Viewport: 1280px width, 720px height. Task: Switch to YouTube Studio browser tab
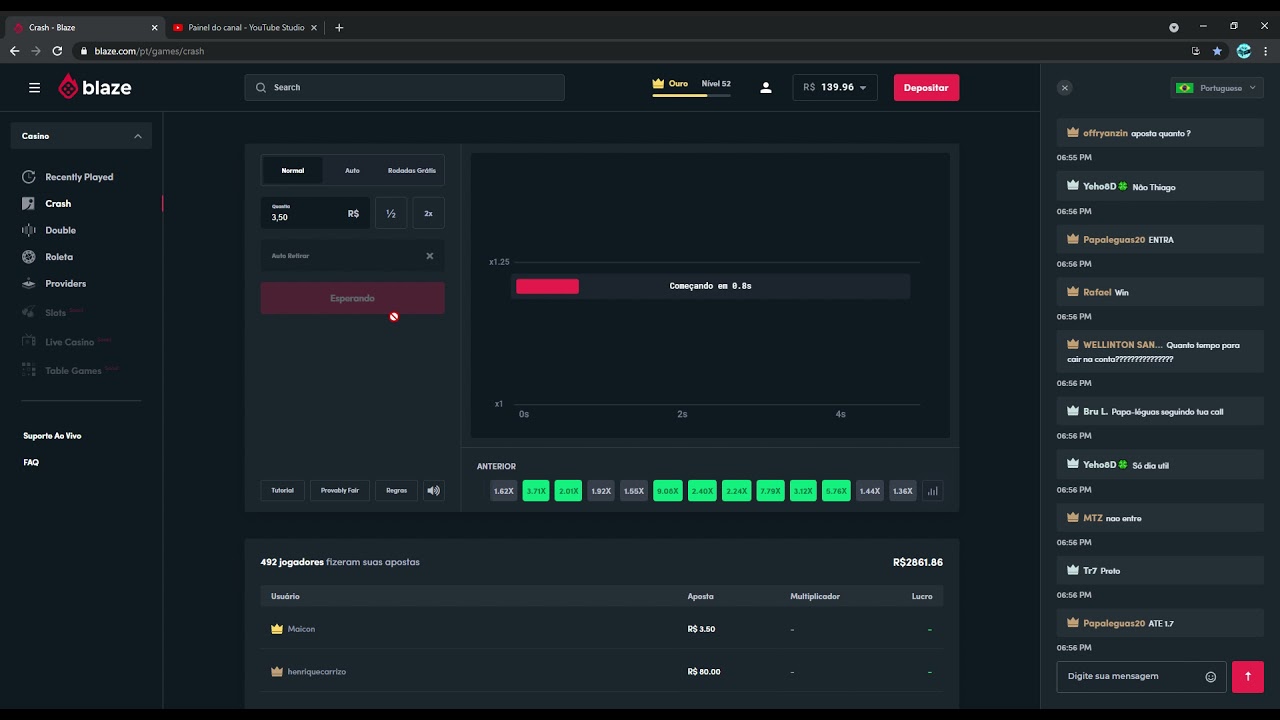click(245, 27)
